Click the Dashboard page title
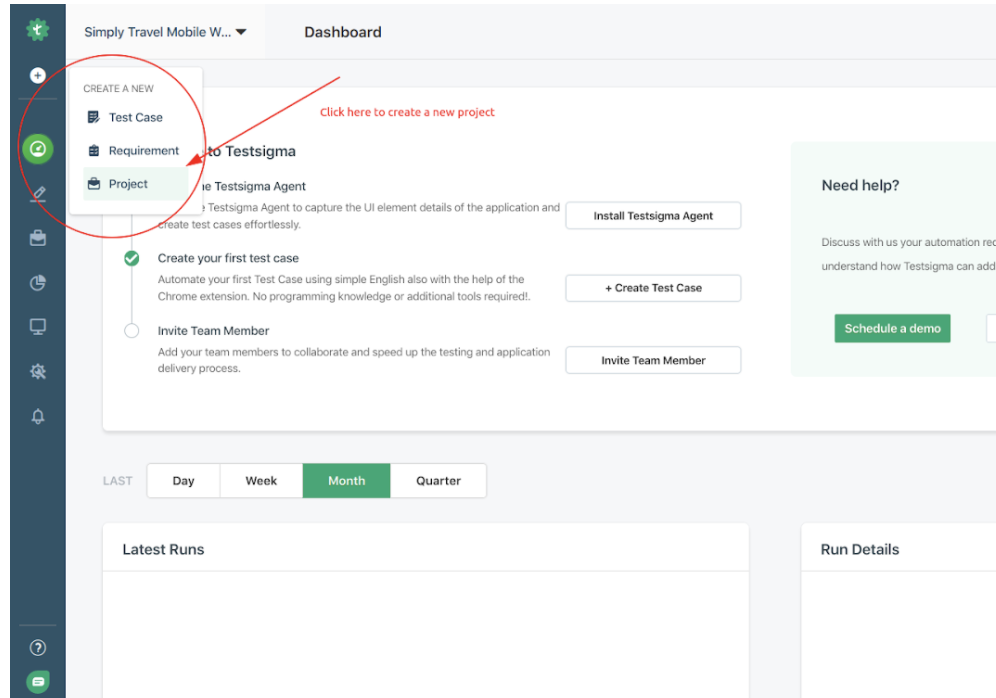This screenshot has height=698, width=996. point(343,32)
